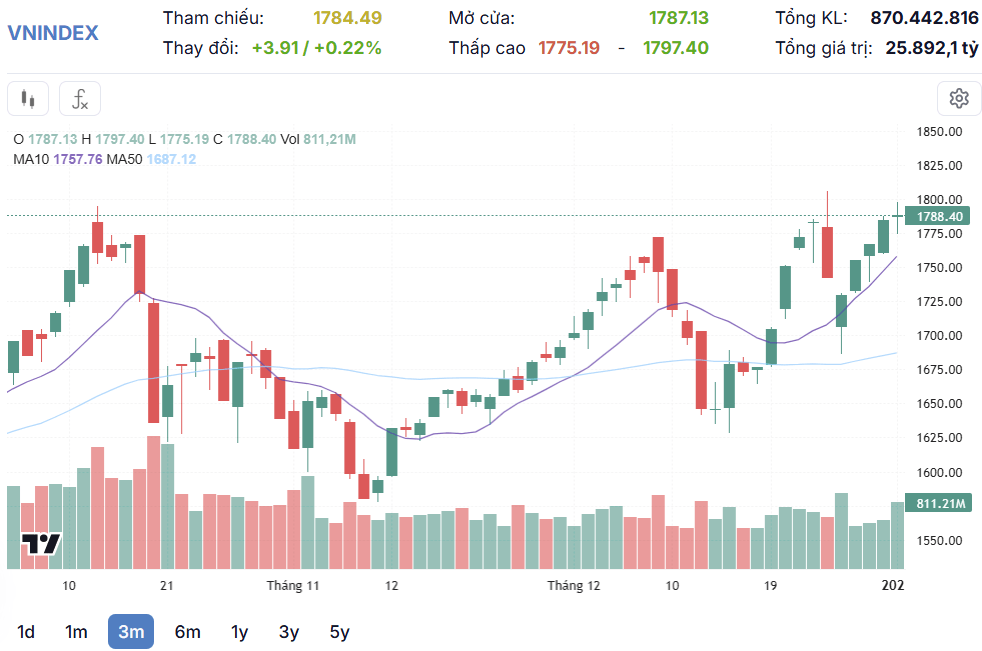Switch to the 3y time range
This screenshot has width=982, height=651.
[289, 632]
